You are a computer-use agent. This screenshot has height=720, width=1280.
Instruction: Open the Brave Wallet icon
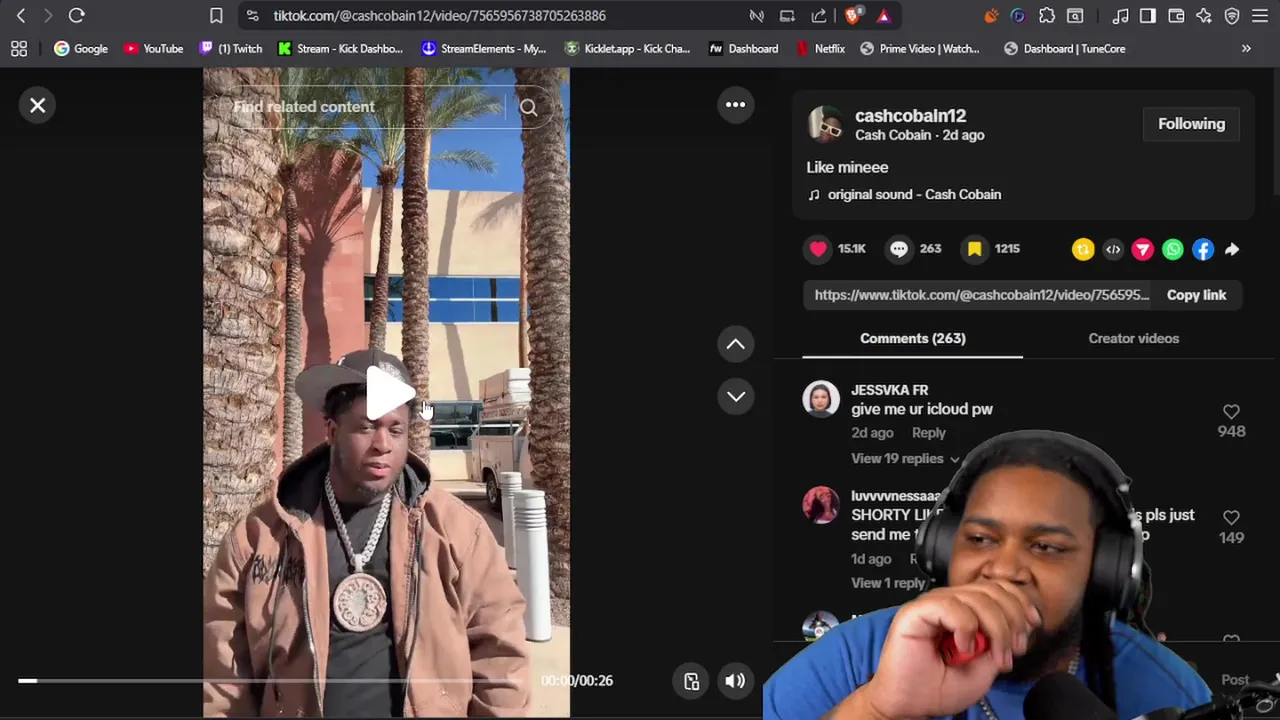[x=1176, y=16]
